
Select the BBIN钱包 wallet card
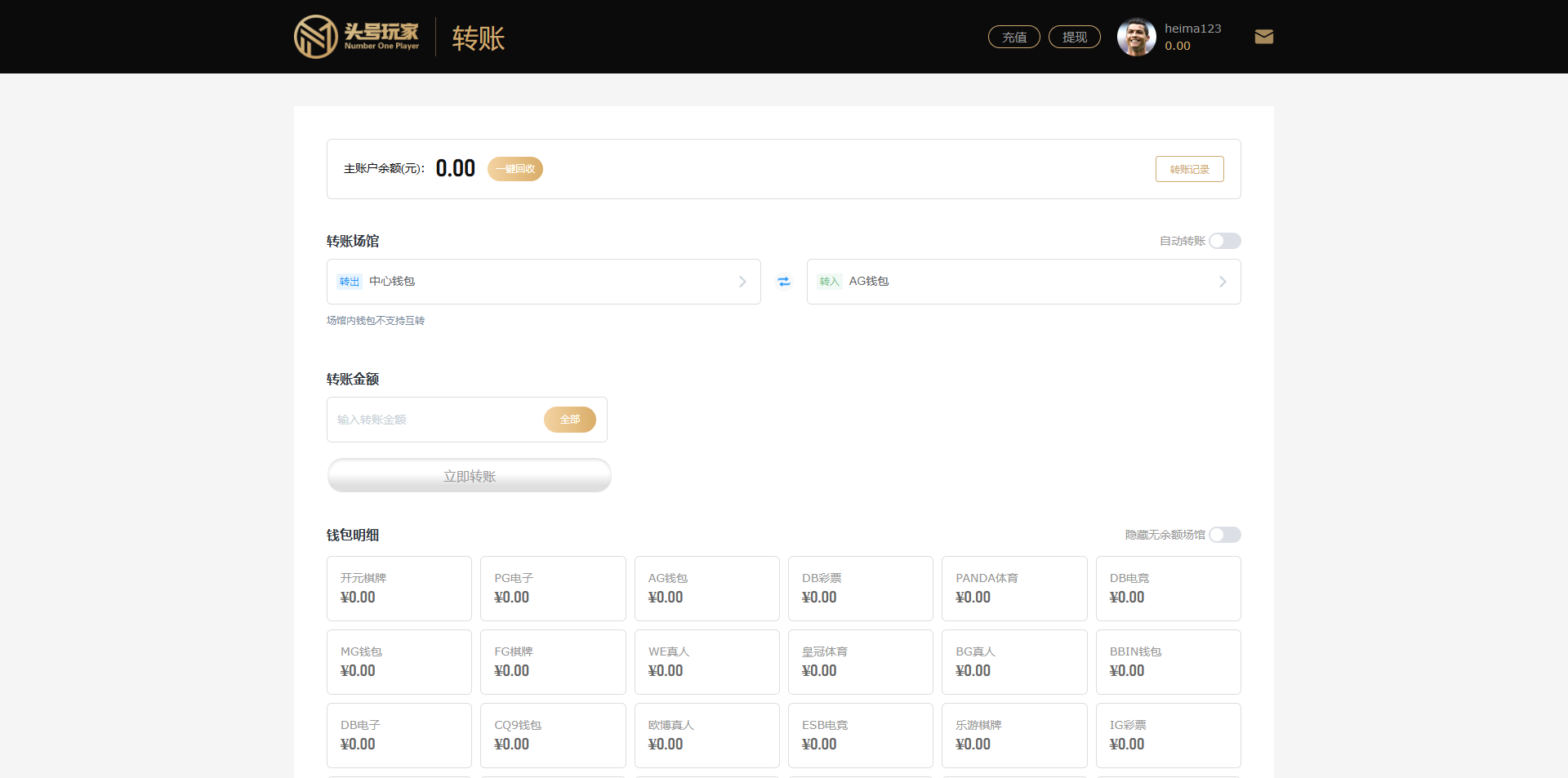coord(1168,662)
